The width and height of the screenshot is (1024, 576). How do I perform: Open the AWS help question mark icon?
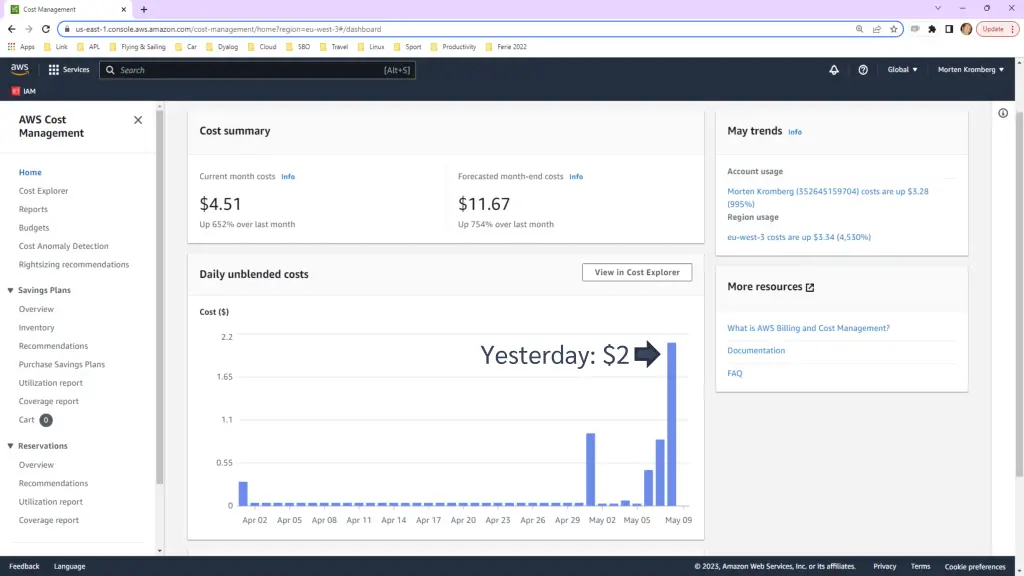pos(863,70)
